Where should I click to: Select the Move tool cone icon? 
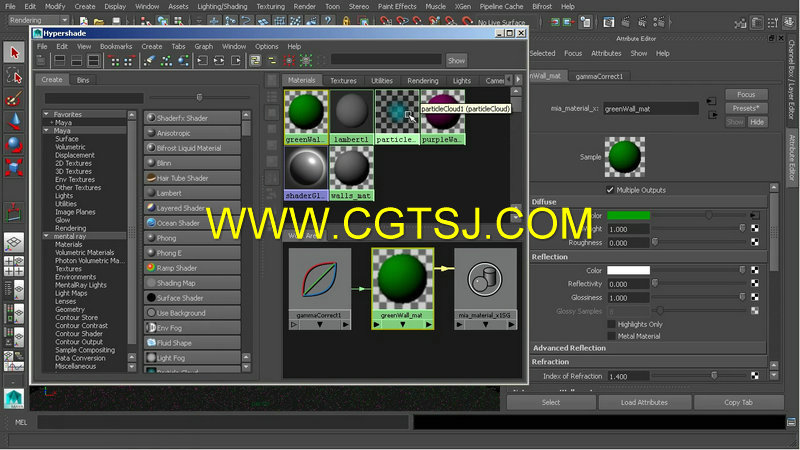point(14,121)
